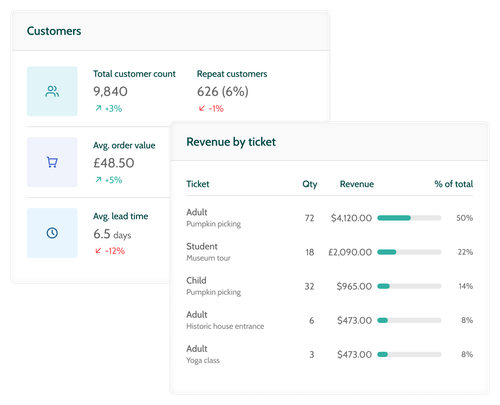The width and height of the screenshot is (500, 405).
Task: Click the 22% progress bar
Action: pos(409,252)
